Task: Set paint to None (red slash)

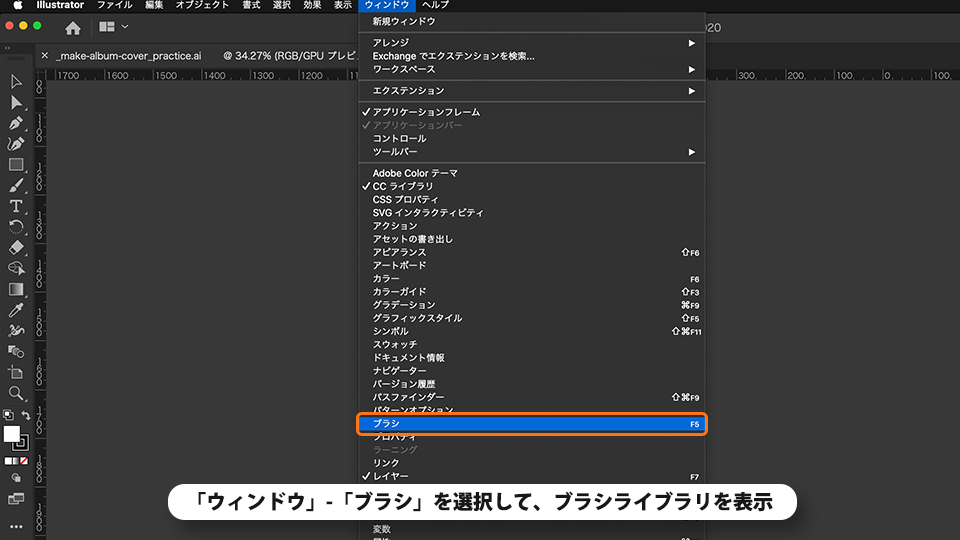Action: pyautogui.click(x=24, y=461)
